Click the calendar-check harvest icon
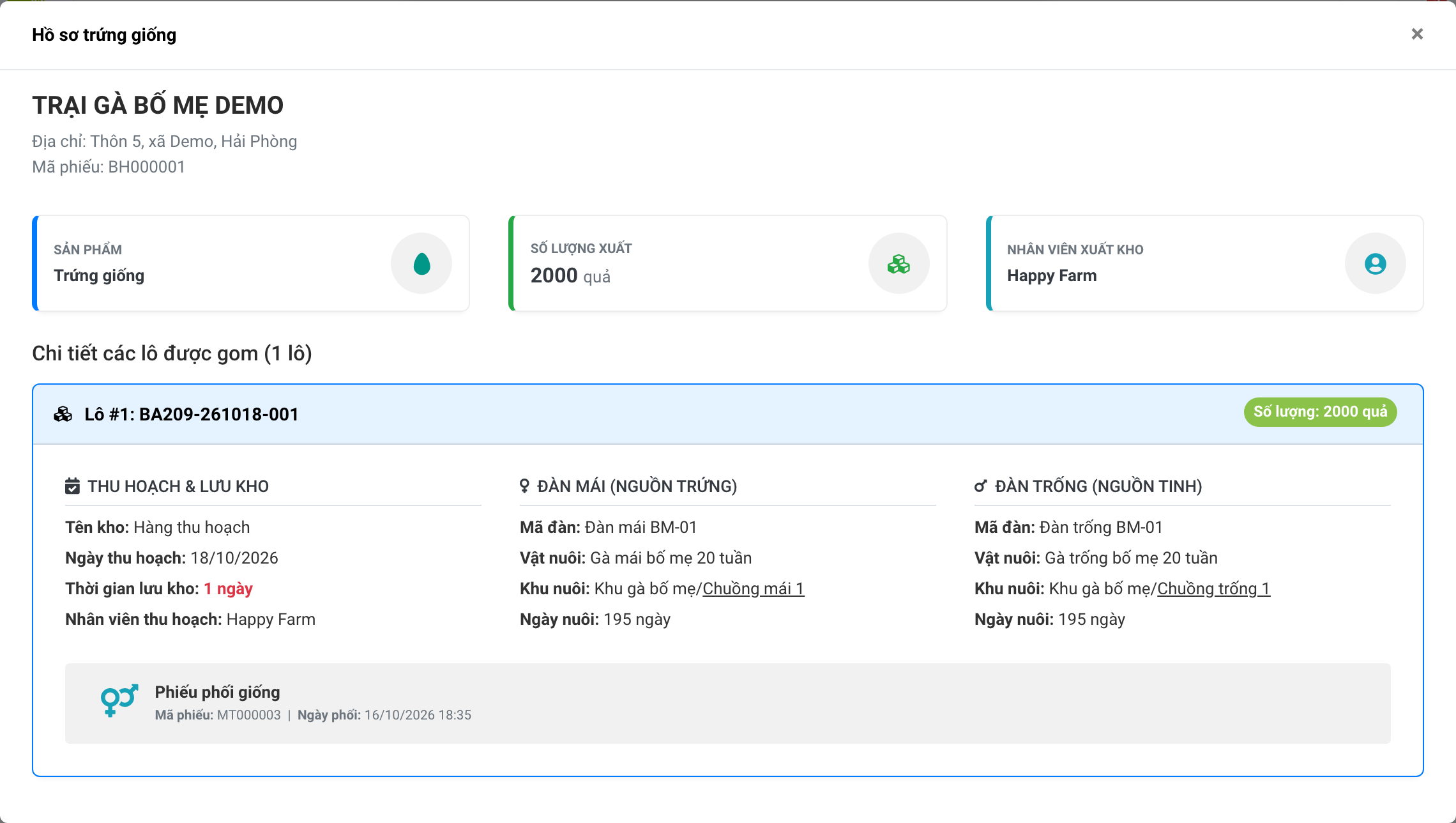 [72, 486]
